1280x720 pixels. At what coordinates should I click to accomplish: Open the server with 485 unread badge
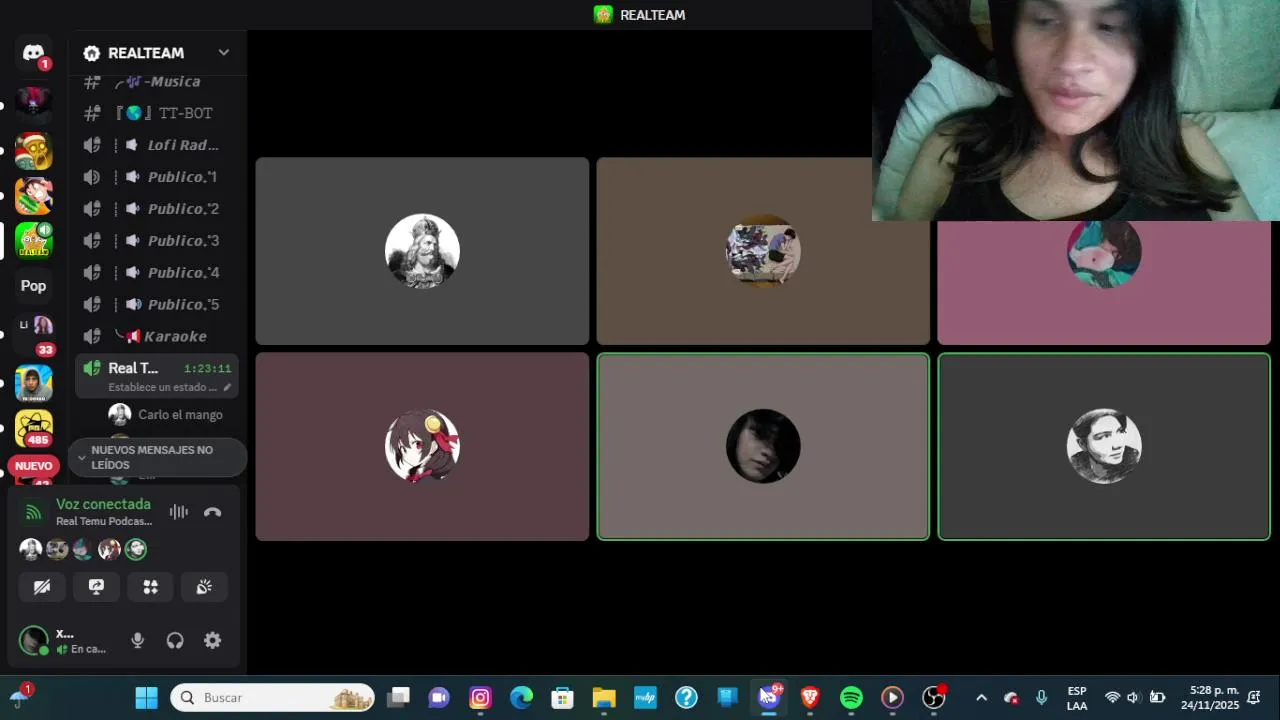(33, 428)
